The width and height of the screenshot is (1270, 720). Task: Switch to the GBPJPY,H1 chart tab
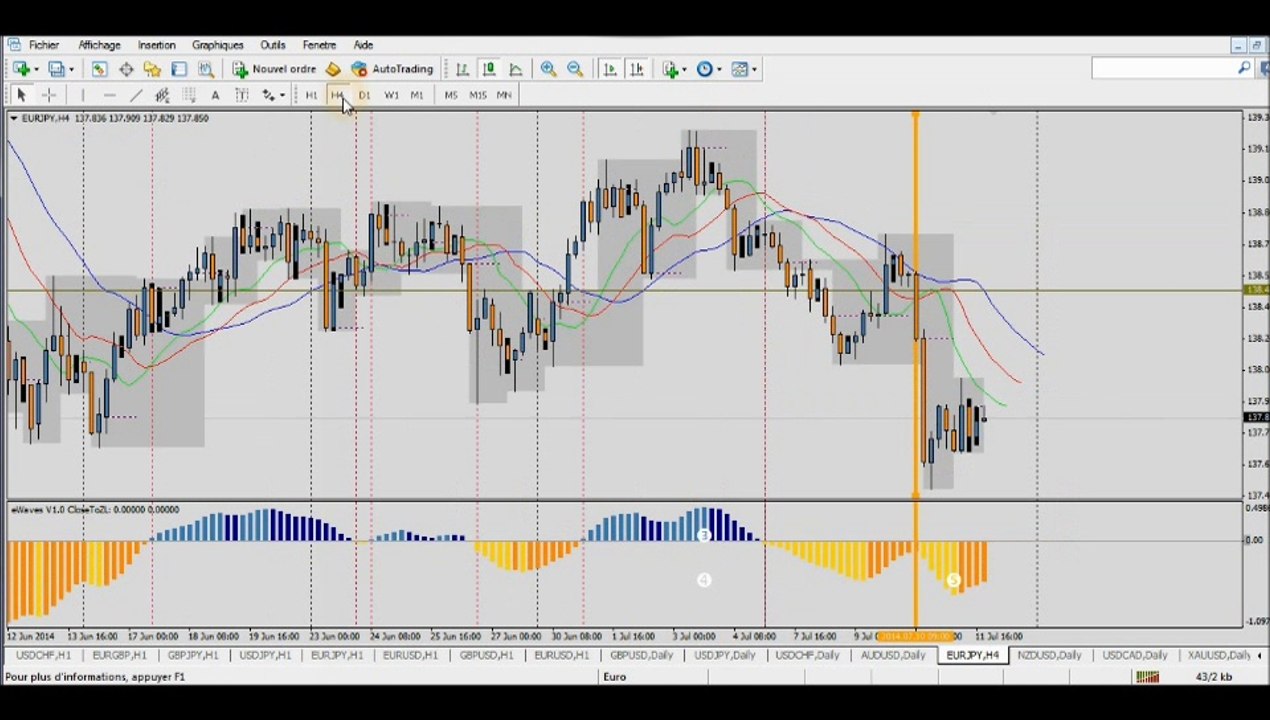[193, 655]
